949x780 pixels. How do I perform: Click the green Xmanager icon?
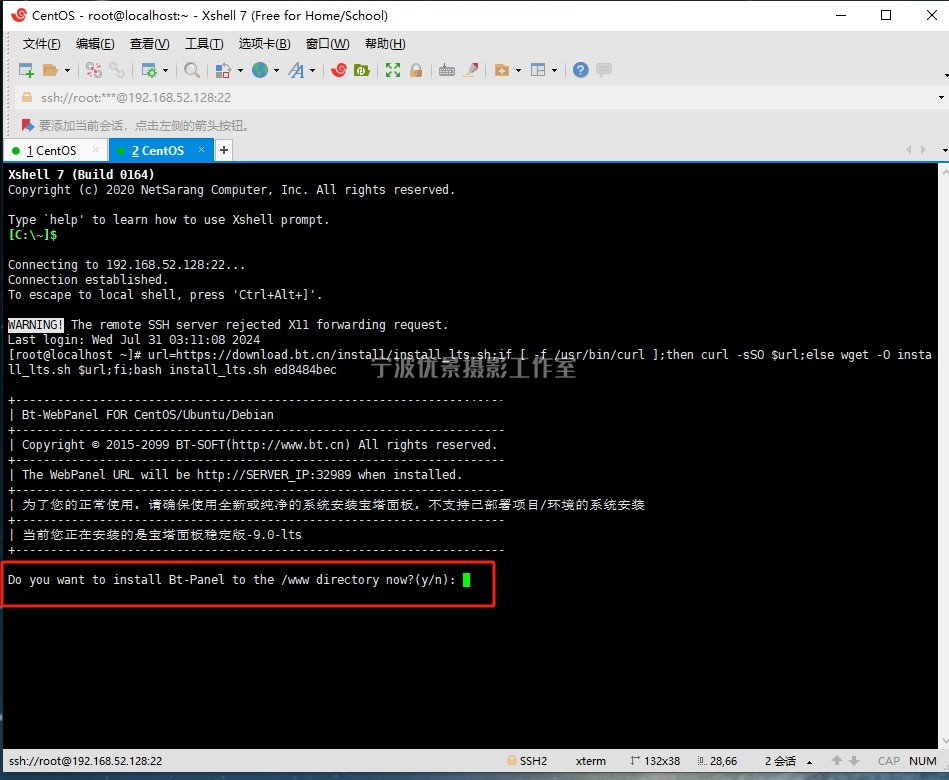(362, 70)
